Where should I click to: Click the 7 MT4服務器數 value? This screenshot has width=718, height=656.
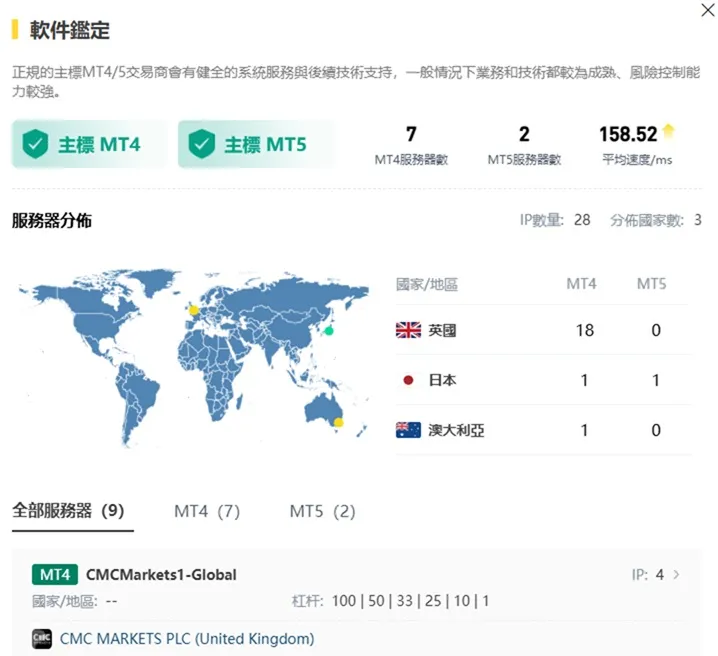411,134
